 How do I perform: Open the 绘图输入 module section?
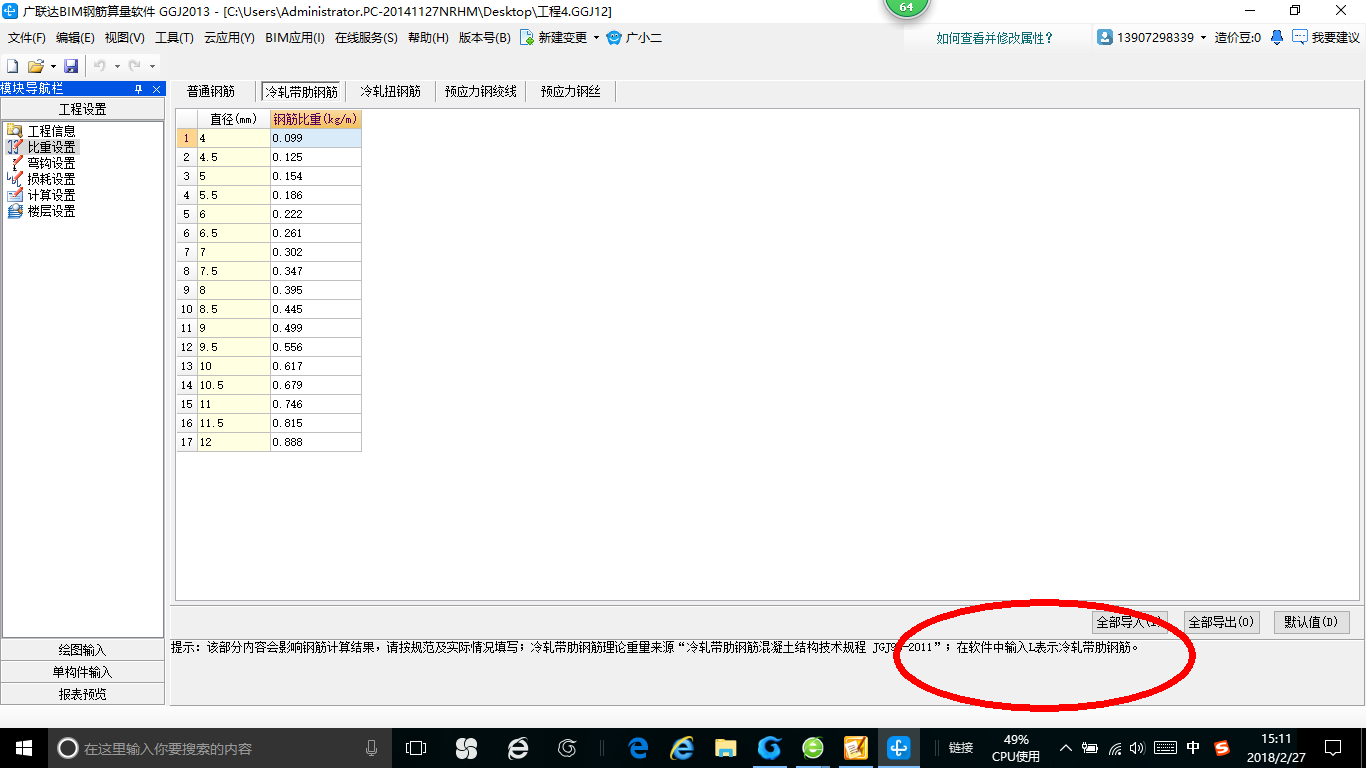click(x=82, y=650)
